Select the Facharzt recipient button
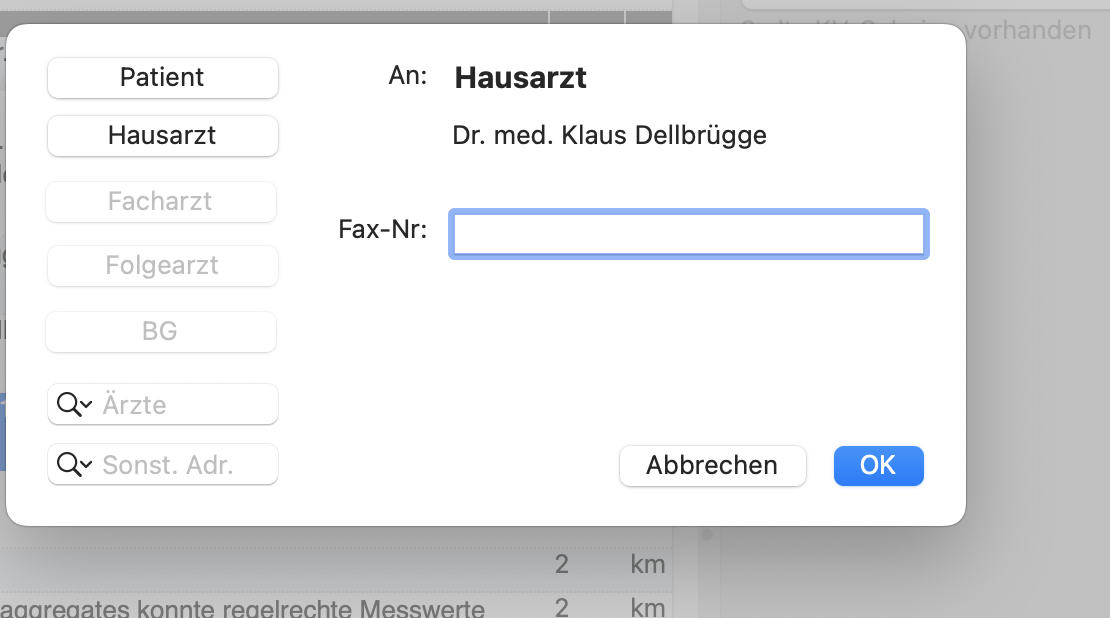Screen dimensions: 1110x618 [x=161, y=202]
